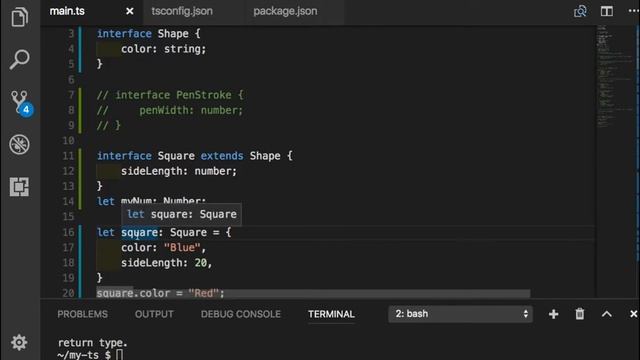Open Source Control view with 4 badge
This screenshot has height=360, width=640.
pyautogui.click(x=21, y=102)
